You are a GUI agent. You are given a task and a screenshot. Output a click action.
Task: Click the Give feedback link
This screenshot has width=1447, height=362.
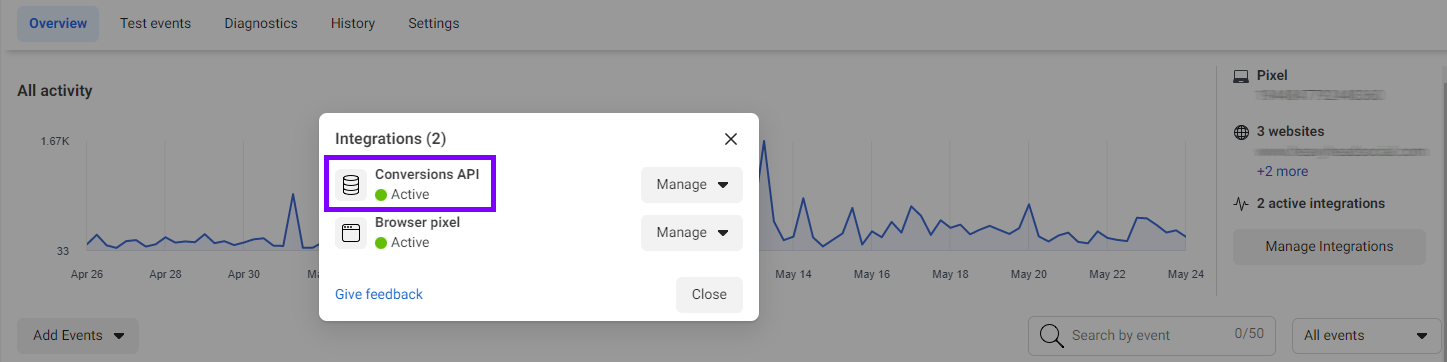coord(379,294)
